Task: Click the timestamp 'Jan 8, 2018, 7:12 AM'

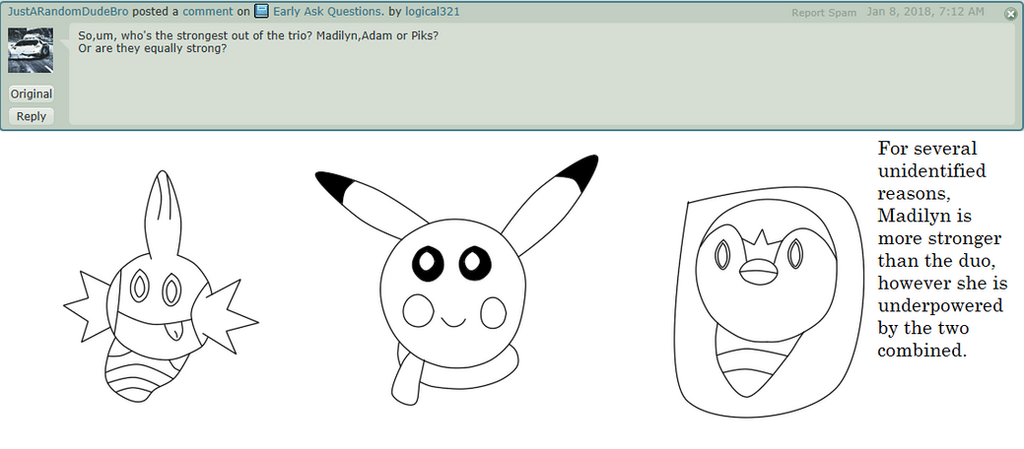Action: (925, 12)
